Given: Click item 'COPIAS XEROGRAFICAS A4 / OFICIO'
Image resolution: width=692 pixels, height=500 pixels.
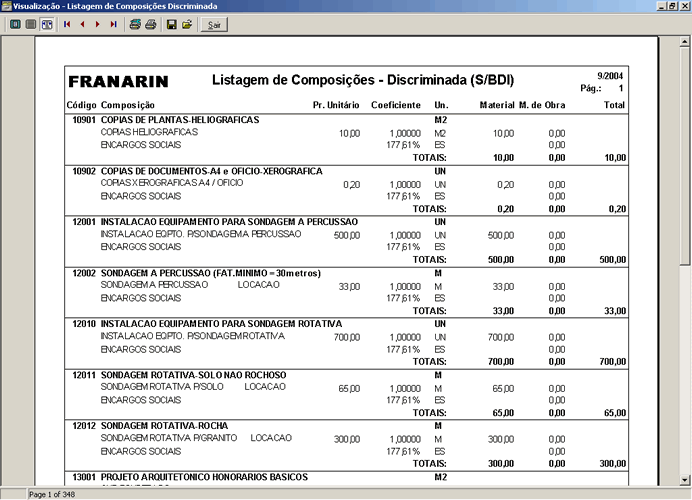Looking at the screenshot, I should click(x=172, y=183).
